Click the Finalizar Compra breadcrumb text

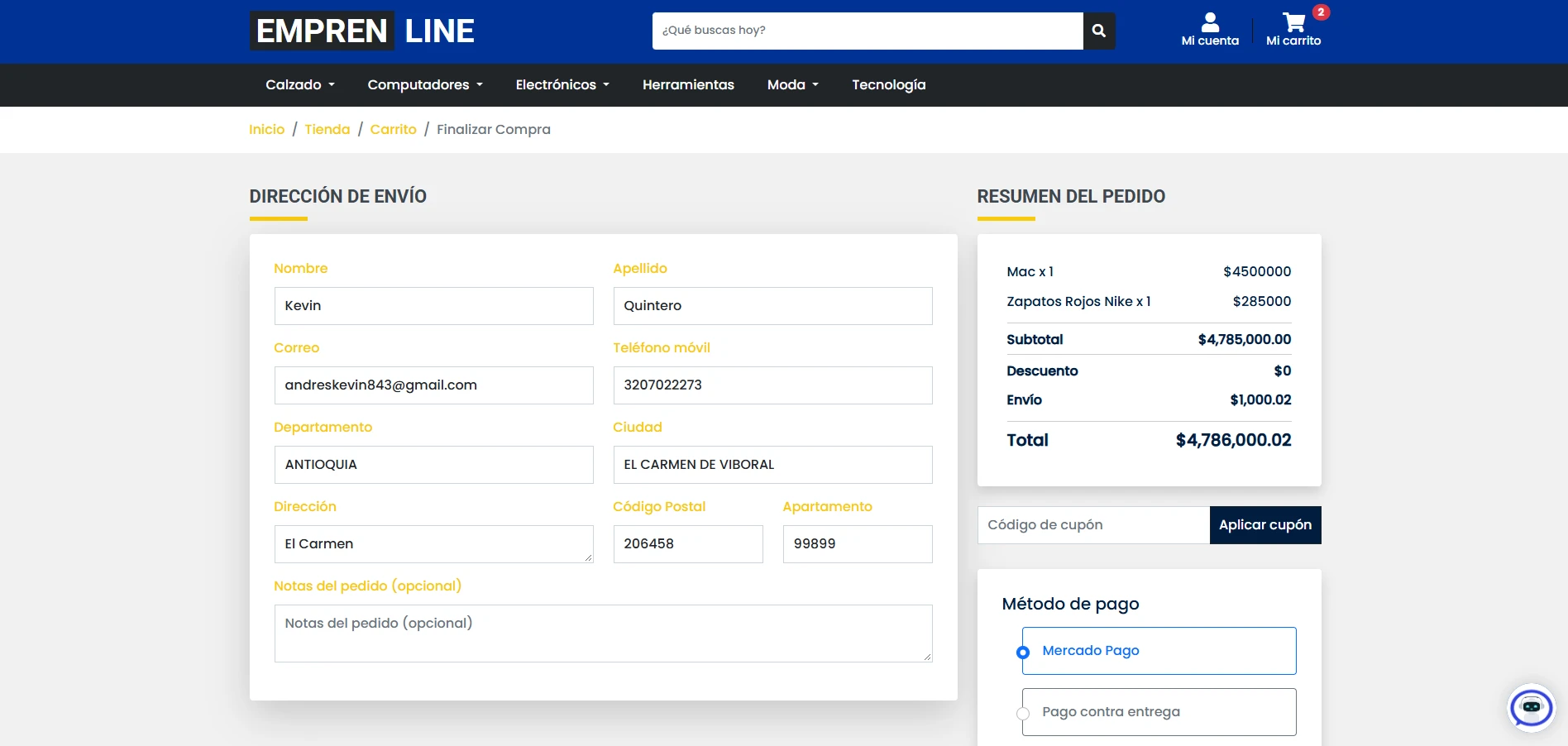pos(494,129)
